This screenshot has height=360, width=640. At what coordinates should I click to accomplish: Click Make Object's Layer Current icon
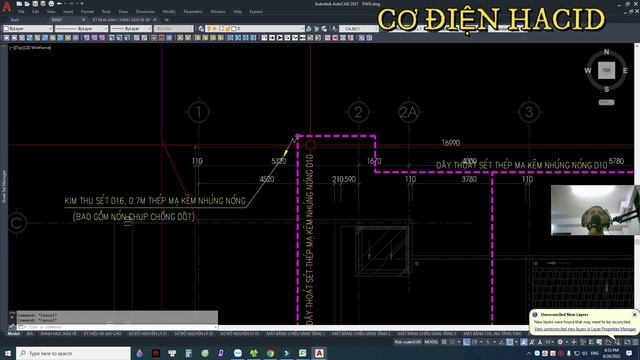pos(309,29)
